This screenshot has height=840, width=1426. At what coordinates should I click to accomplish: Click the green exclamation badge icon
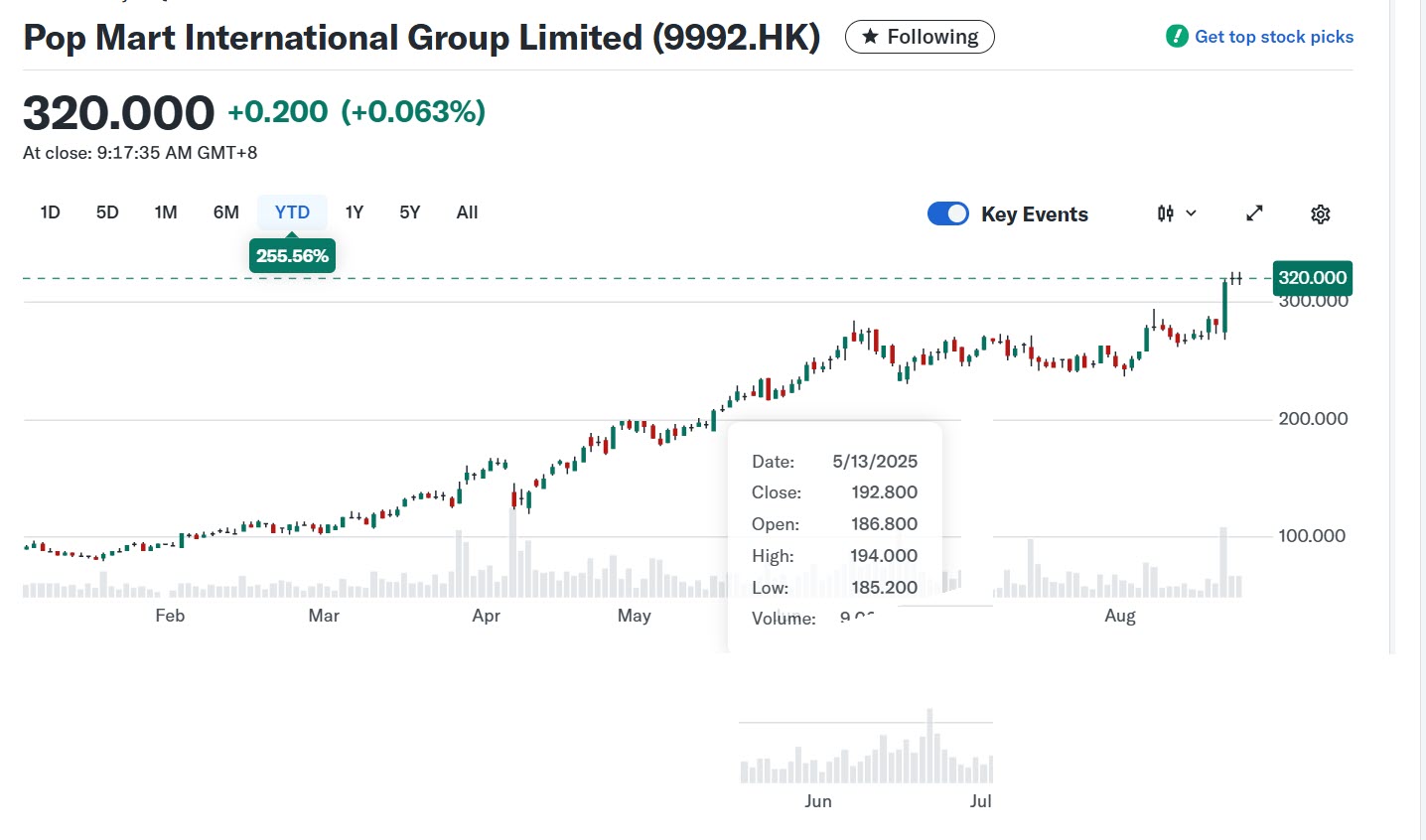pos(1177,37)
